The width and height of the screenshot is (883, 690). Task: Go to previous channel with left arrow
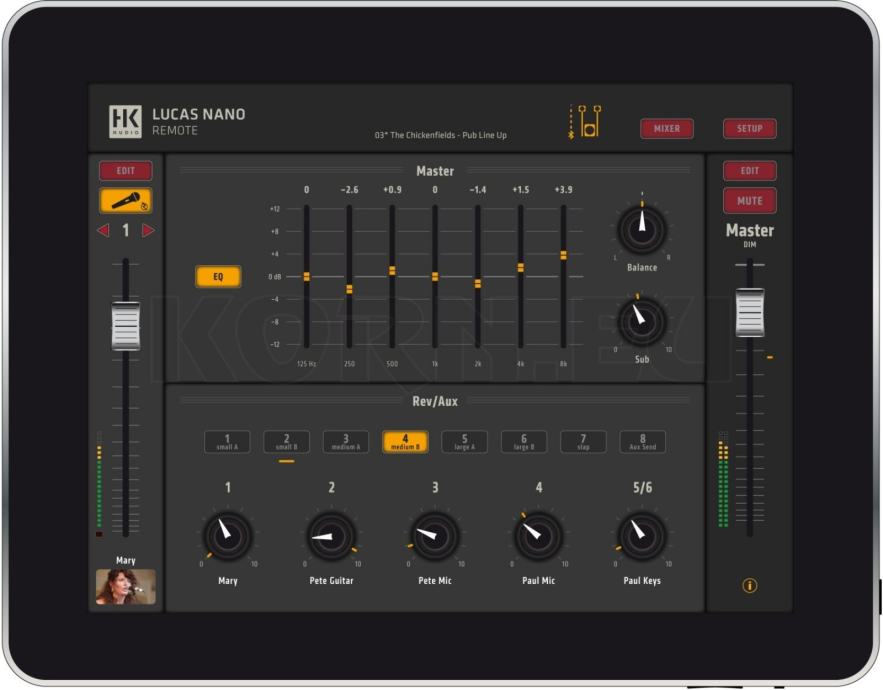pyautogui.click(x=103, y=231)
